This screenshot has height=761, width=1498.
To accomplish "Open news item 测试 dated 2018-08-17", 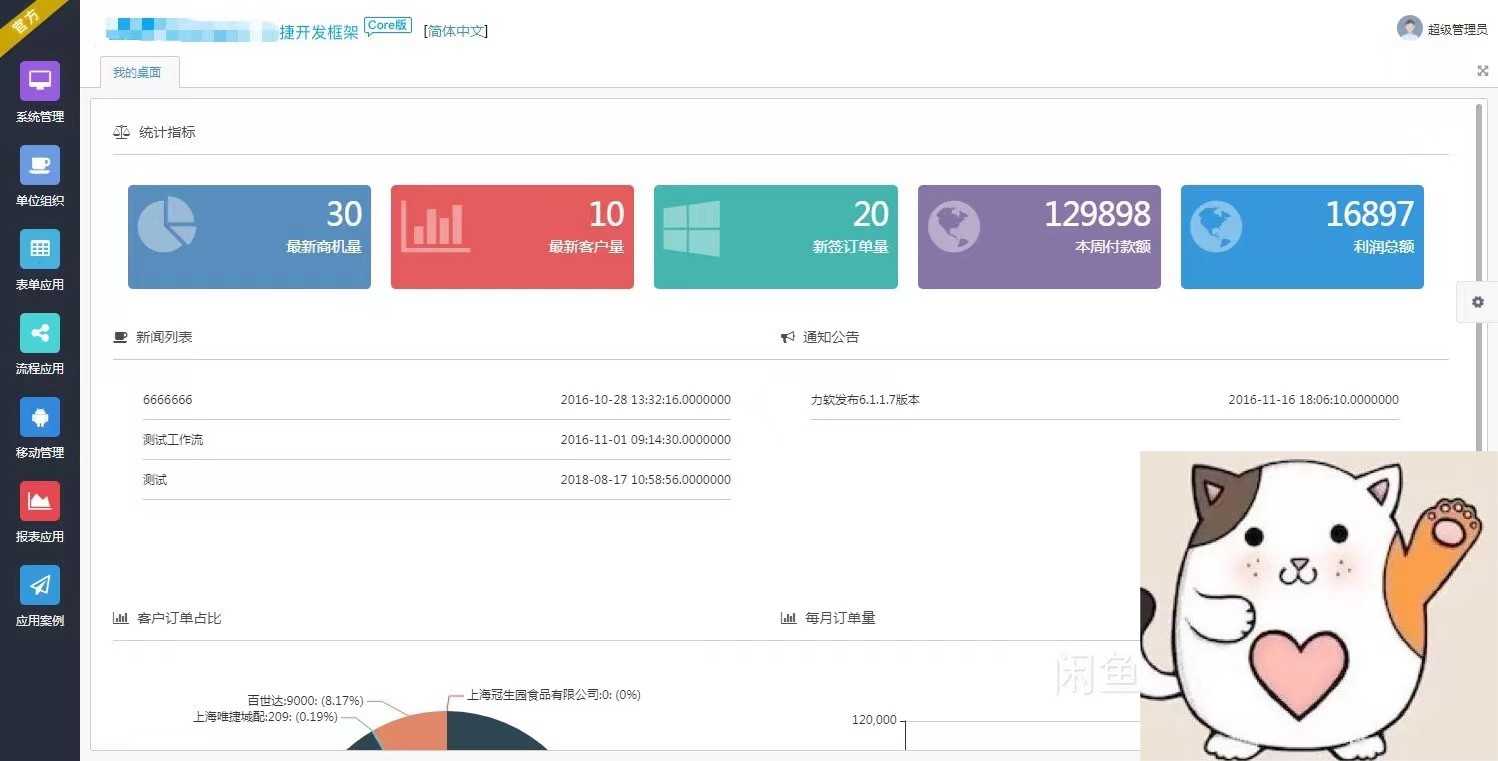I will click(155, 479).
